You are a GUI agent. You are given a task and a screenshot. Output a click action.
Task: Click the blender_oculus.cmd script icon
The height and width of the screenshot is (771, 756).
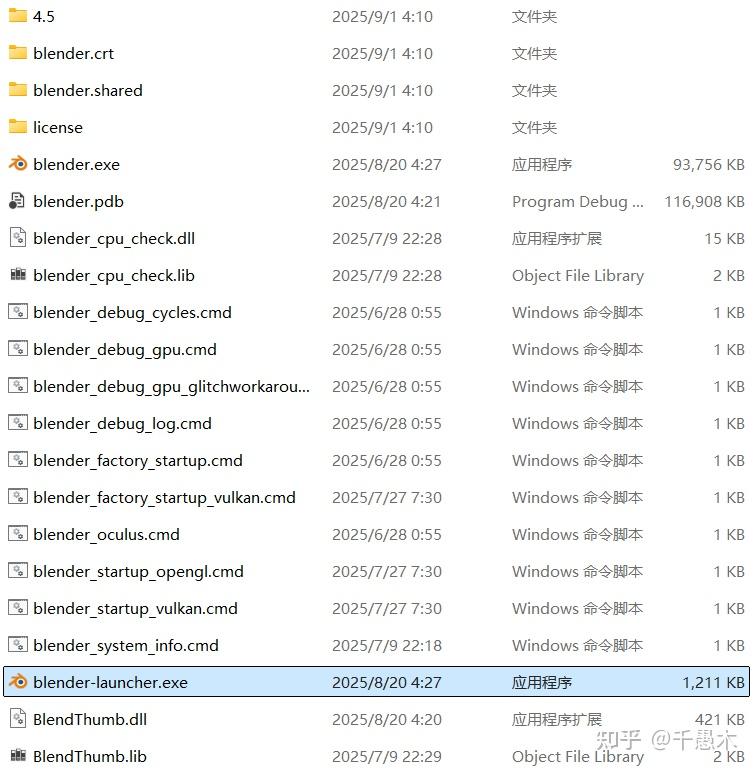tap(18, 534)
